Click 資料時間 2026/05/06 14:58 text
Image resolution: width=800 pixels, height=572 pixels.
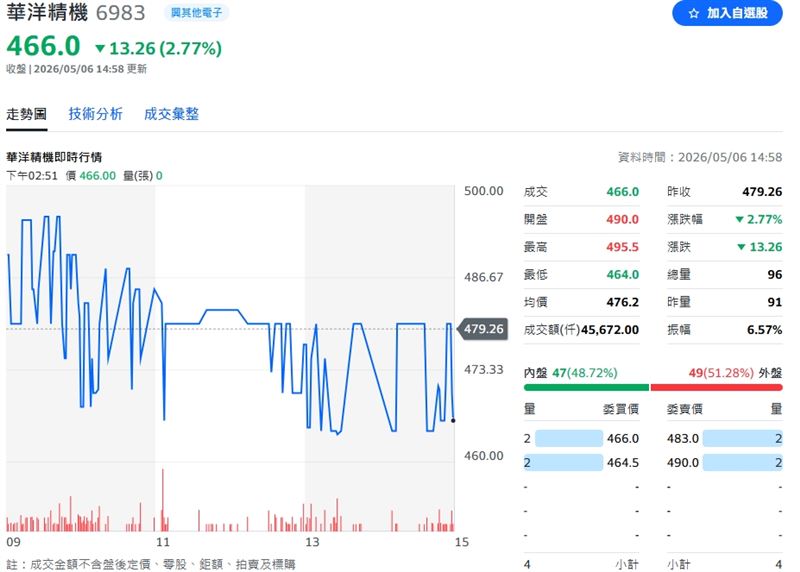coord(699,158)
